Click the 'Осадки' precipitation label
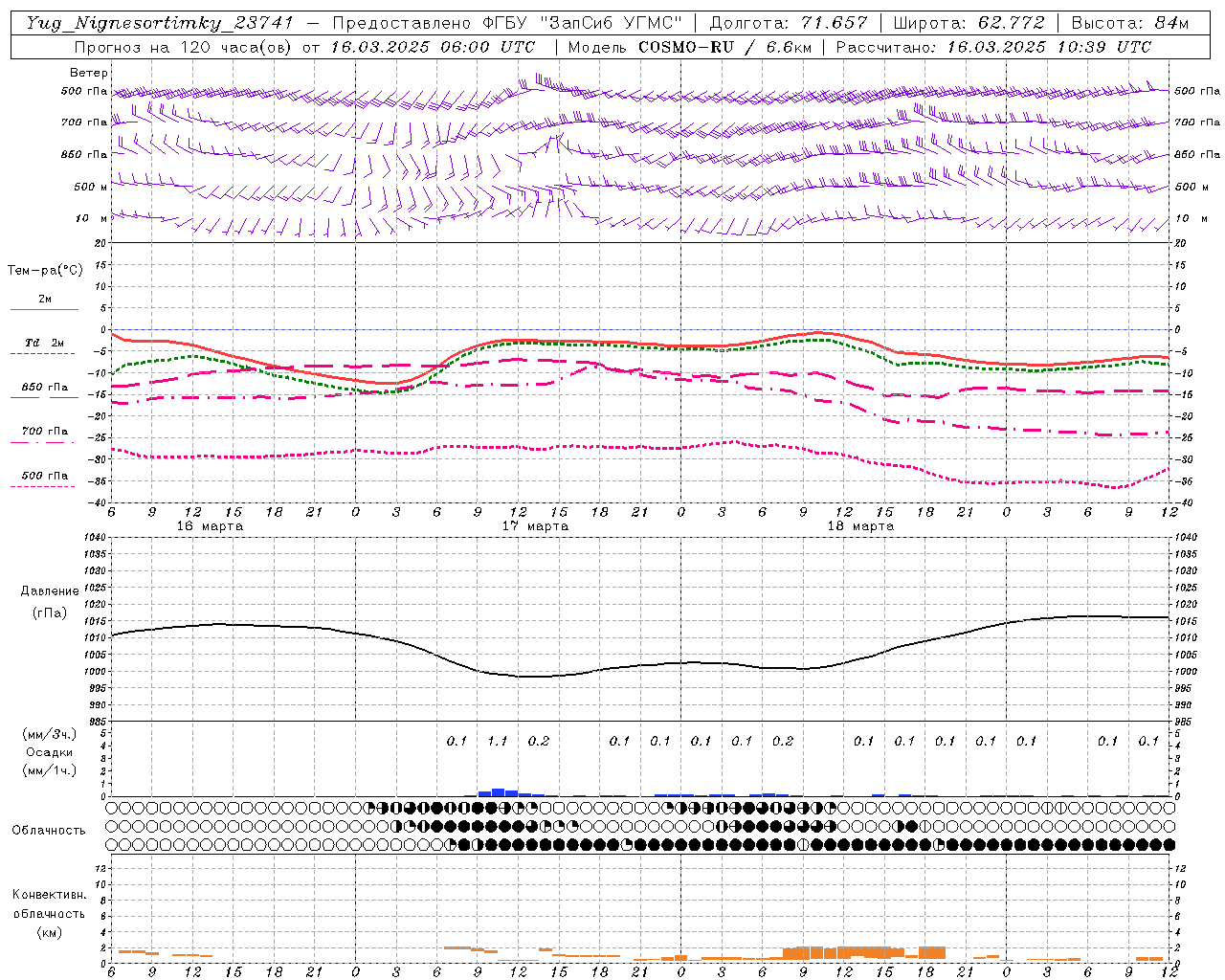Image resolution: width=1225 pixels, height=980 pixels. 50,752
